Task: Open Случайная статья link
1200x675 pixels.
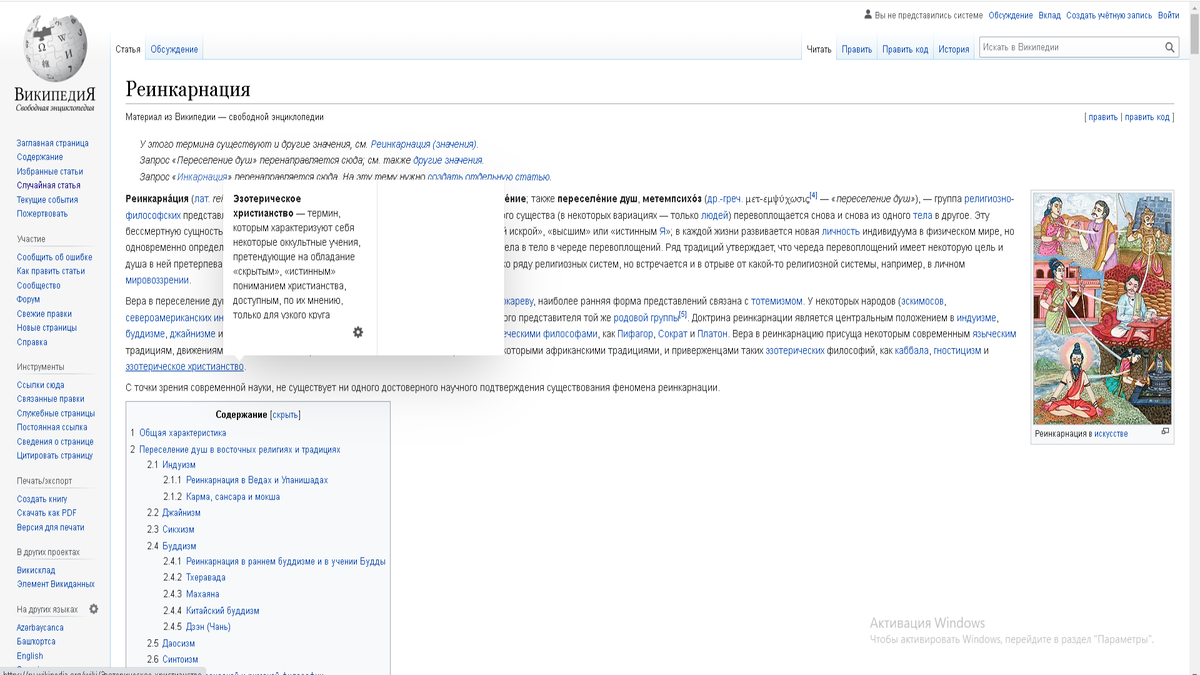Action: [48, 185]
